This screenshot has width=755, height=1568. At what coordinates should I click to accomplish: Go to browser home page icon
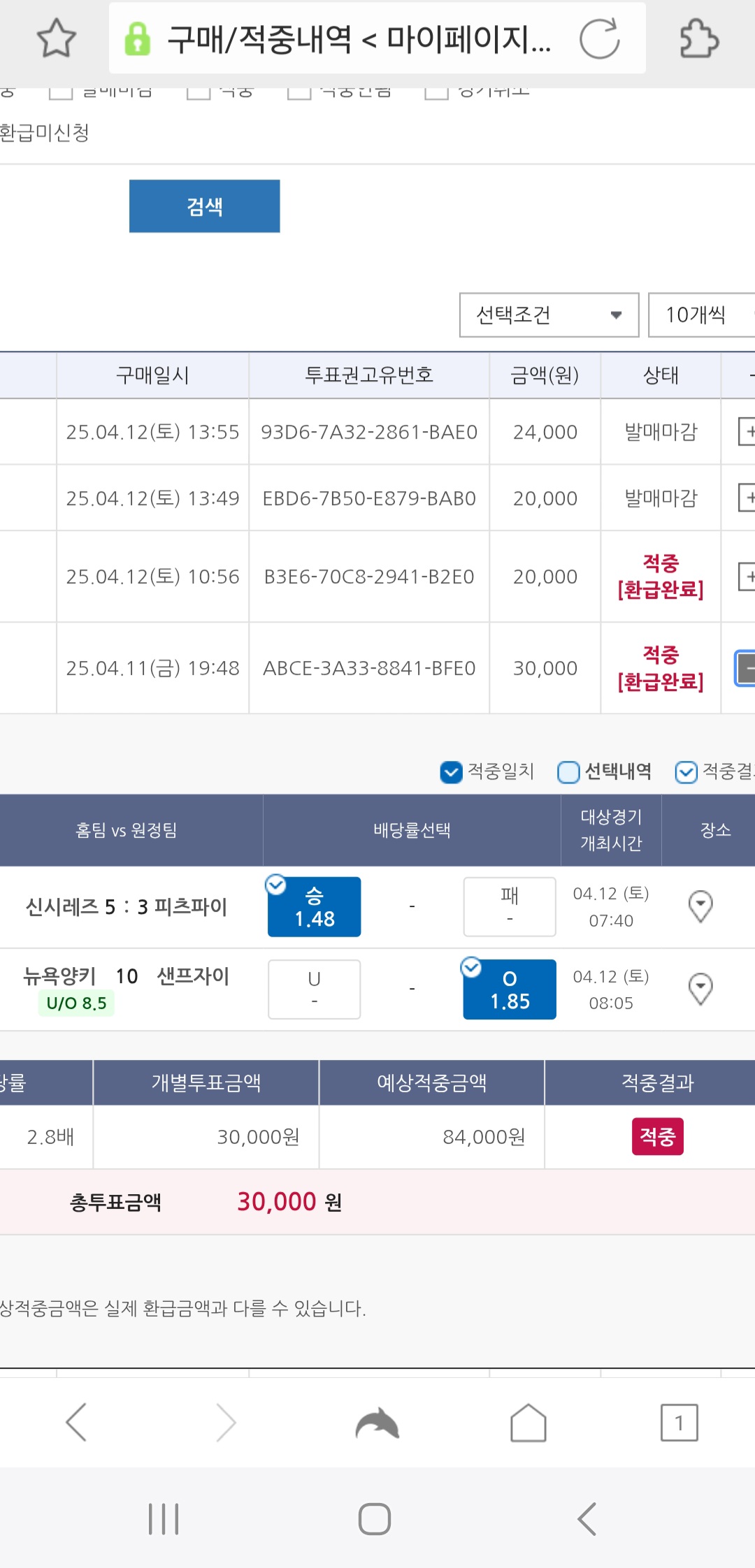tap(528, 1422)
